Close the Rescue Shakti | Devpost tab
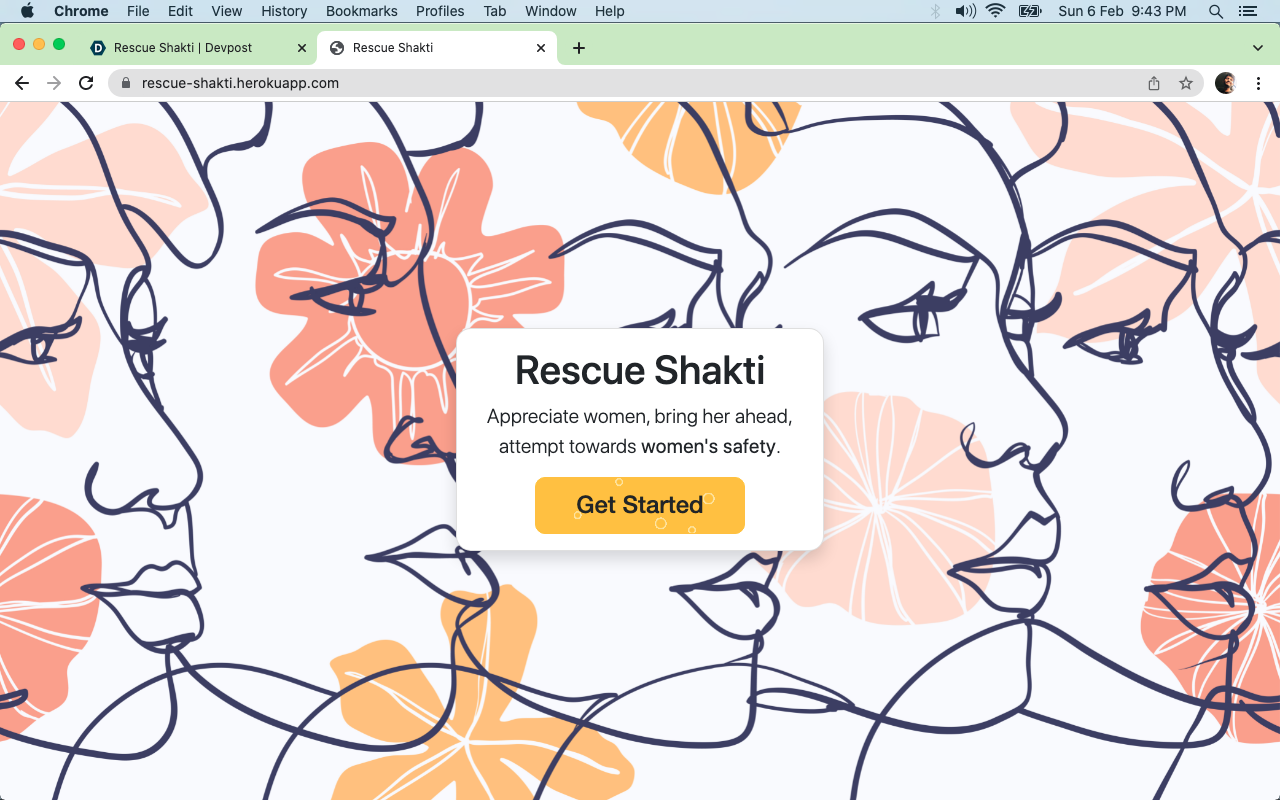 tap(302, 48)
